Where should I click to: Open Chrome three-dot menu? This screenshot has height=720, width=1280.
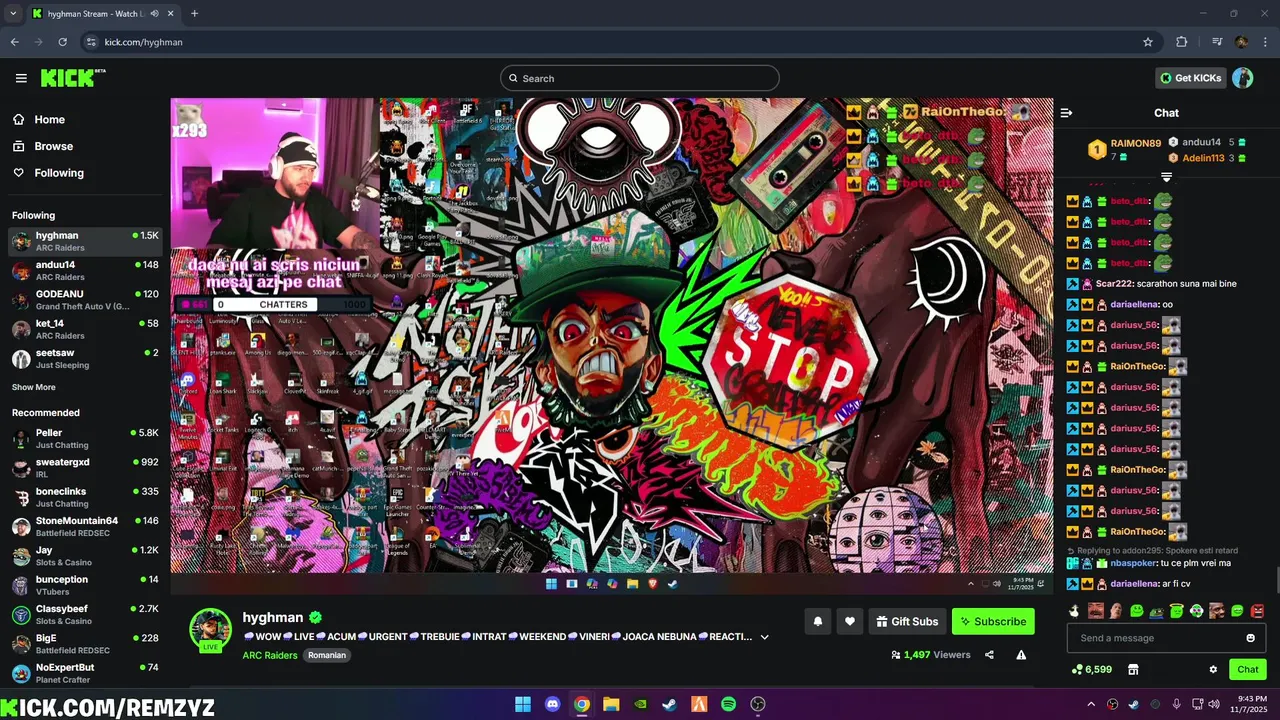pos(1266,42)
